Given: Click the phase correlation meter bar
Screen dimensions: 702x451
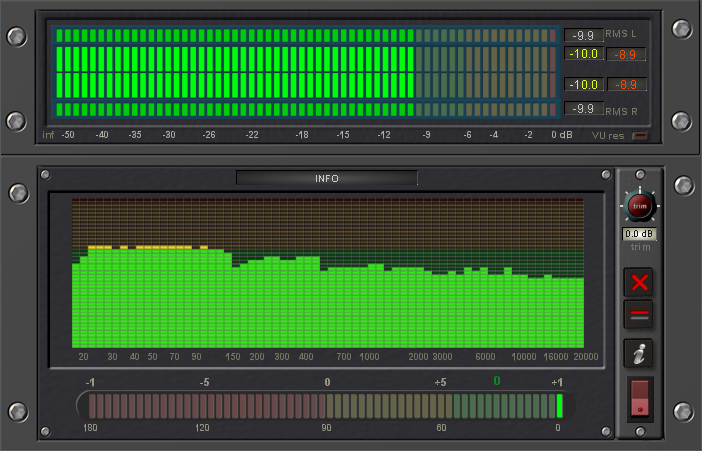Looking at the screenshot, I should [325, 406].
